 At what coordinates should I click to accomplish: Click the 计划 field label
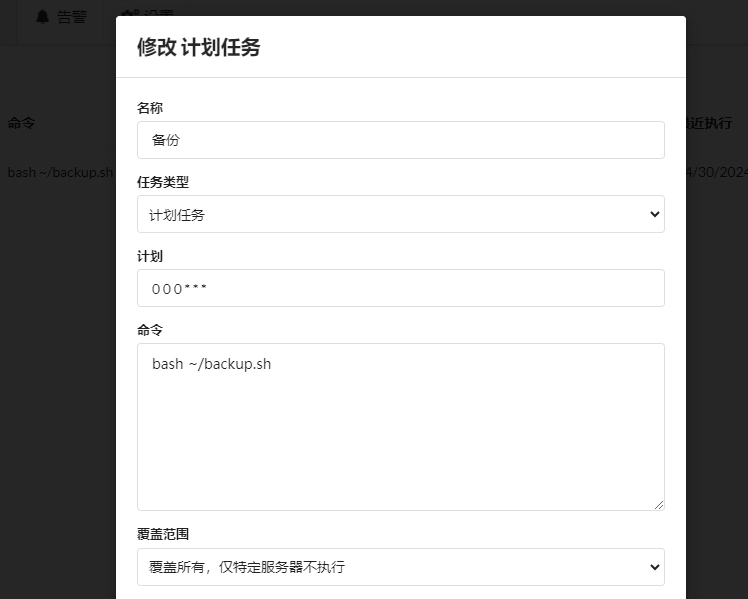[x=150, y=256]
